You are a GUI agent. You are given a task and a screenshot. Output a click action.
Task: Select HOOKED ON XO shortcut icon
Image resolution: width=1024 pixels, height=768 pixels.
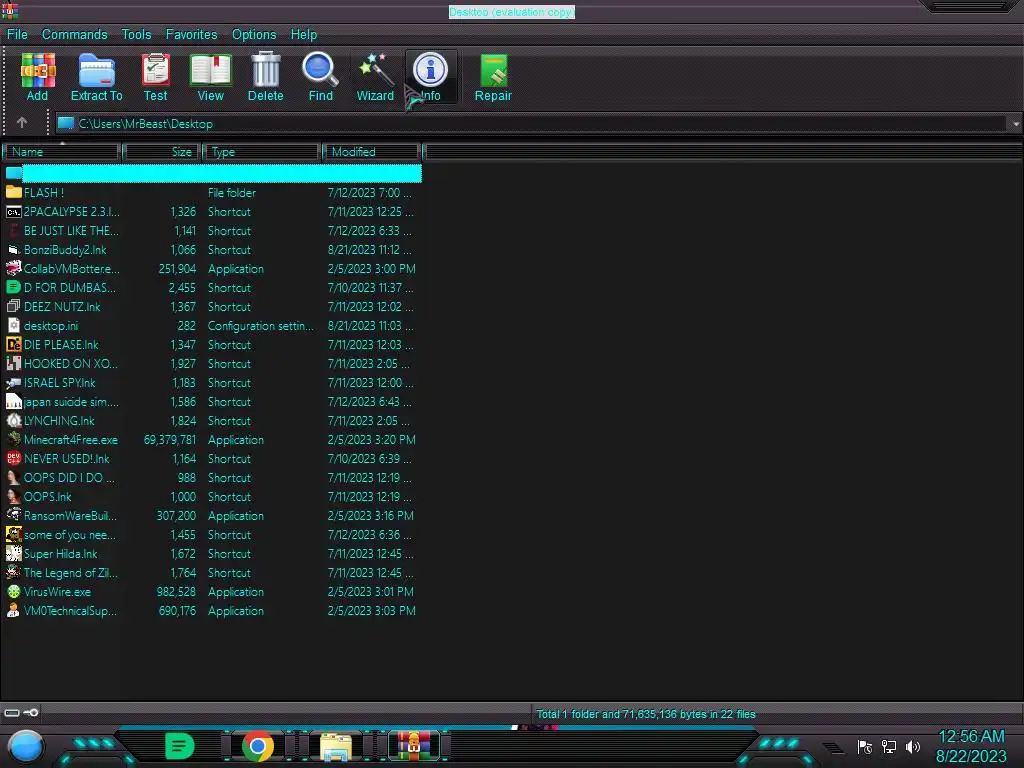click(x=14, y=363)
